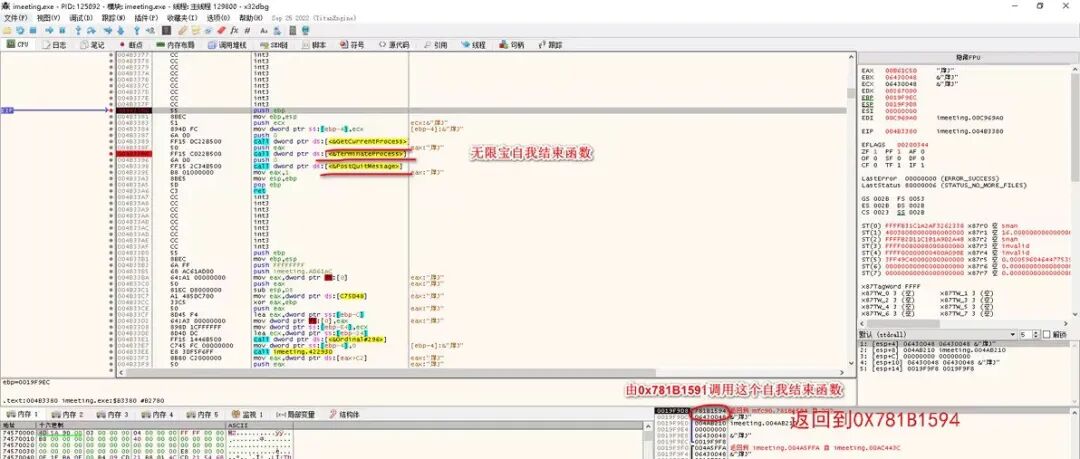Switch to the 线程 threads tab
1080x459 pixels.
point(473,45)
